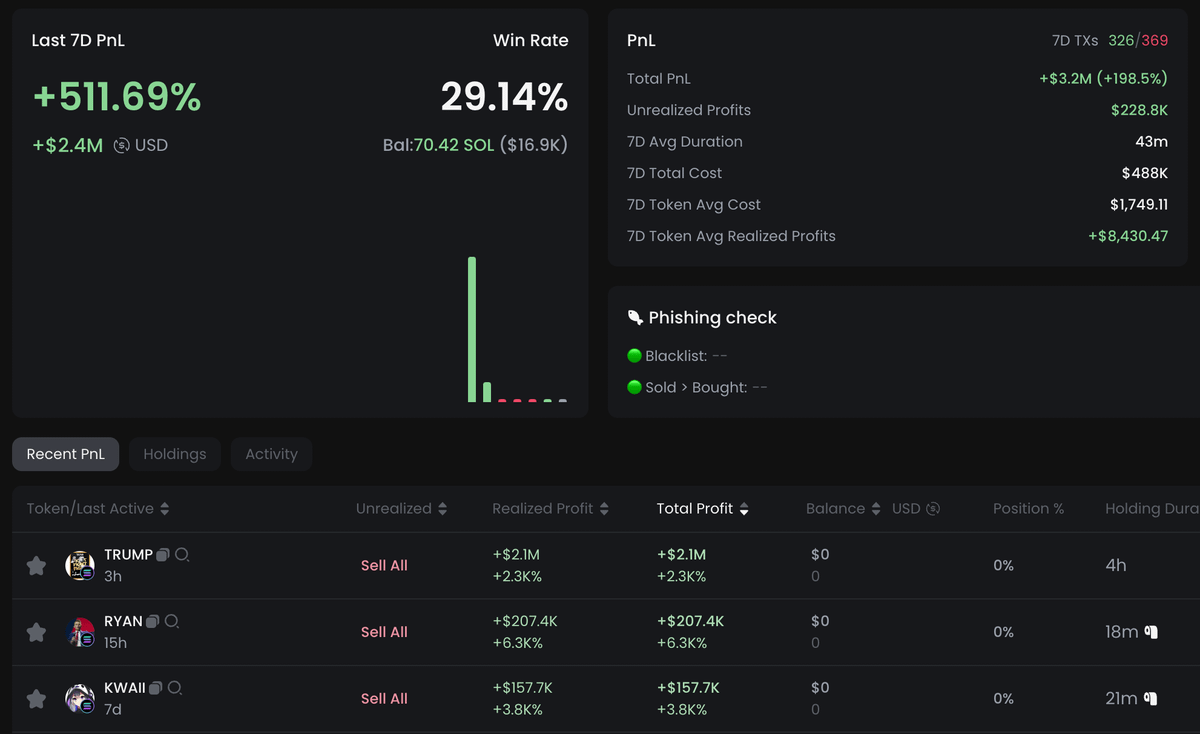Search the TRUMP token via magnifier icon

(x=182, y=555)
